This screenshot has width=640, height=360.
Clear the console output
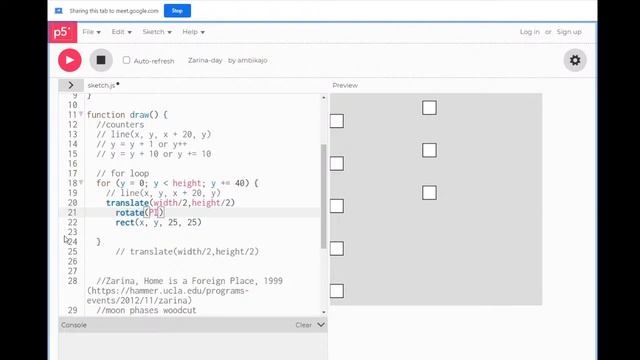click(x=303, y=325)
